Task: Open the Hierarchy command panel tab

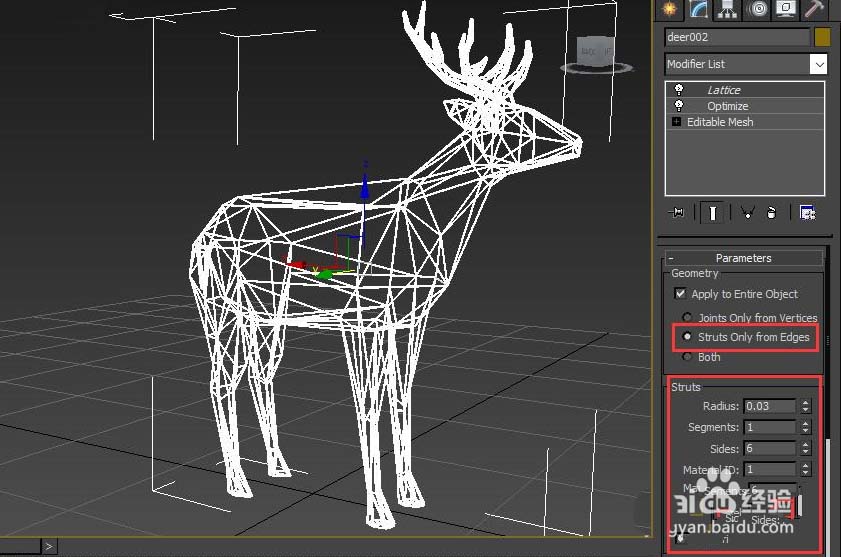Action: [x=727, y=9]
